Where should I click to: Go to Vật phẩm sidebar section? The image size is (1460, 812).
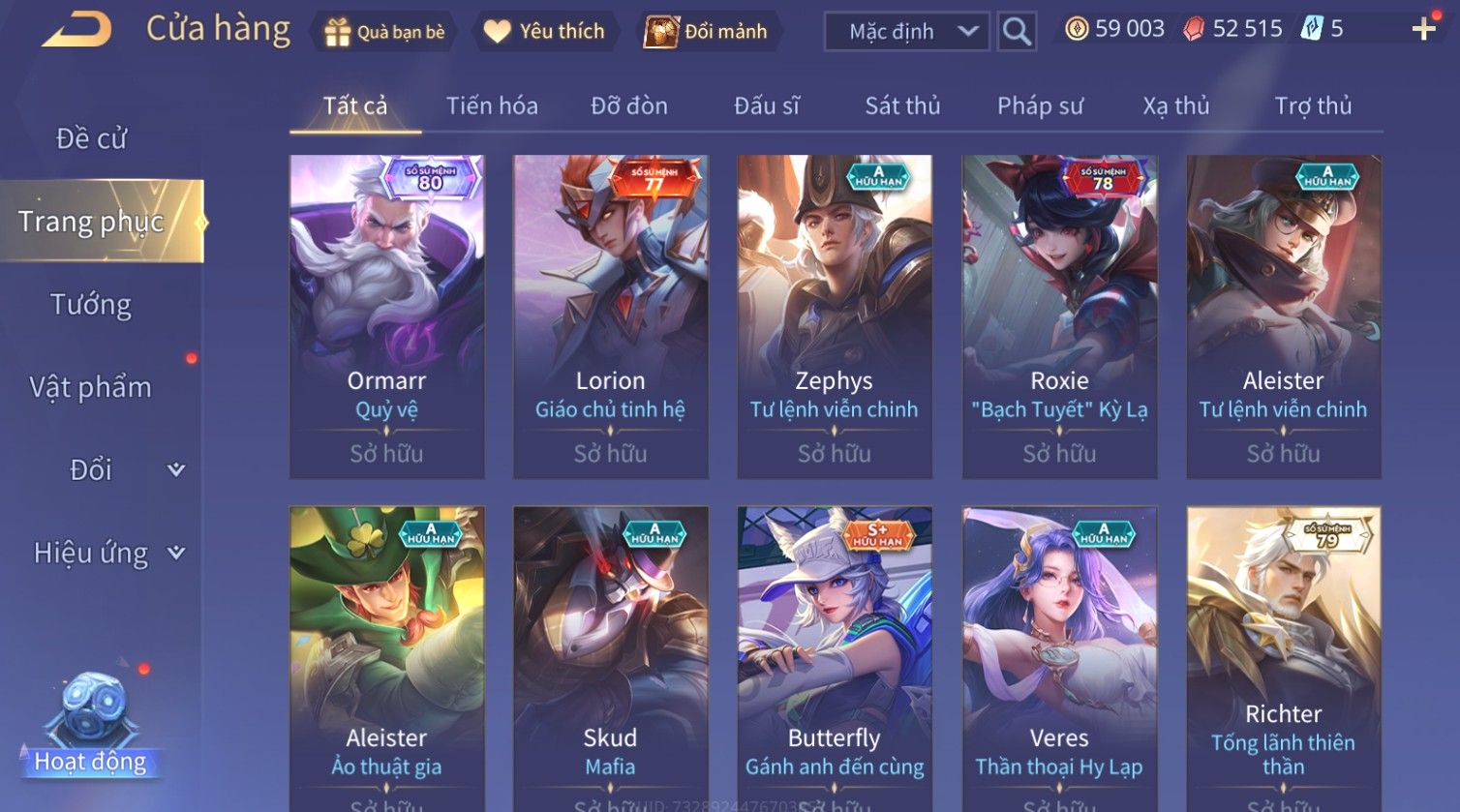pyautogui.click(x=91, y=387)
